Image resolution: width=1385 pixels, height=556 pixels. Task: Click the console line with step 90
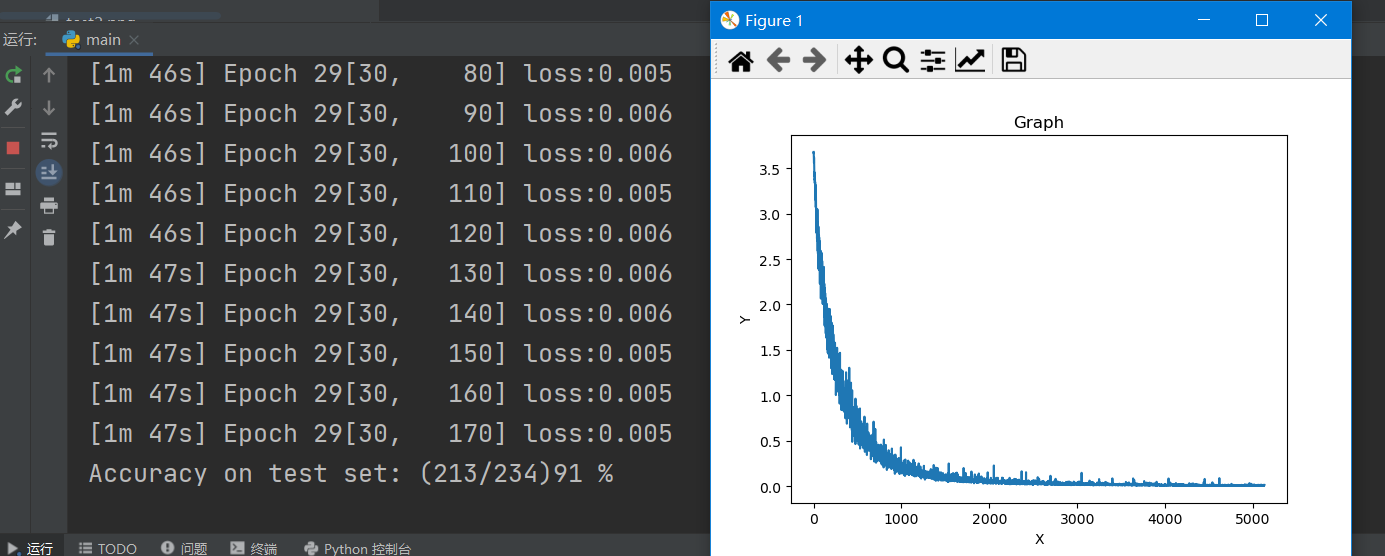[381, 114]
